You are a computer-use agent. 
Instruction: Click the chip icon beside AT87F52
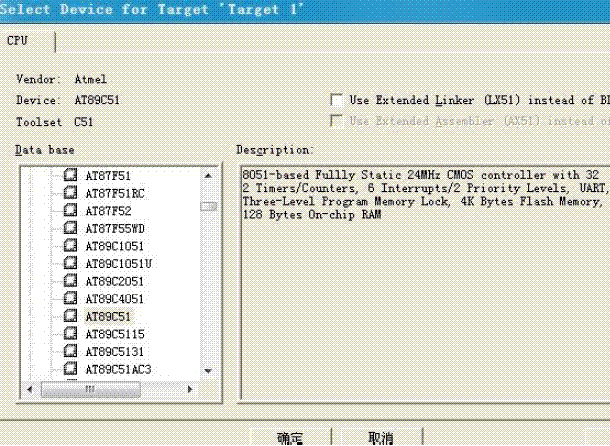[x=70, y=211]
